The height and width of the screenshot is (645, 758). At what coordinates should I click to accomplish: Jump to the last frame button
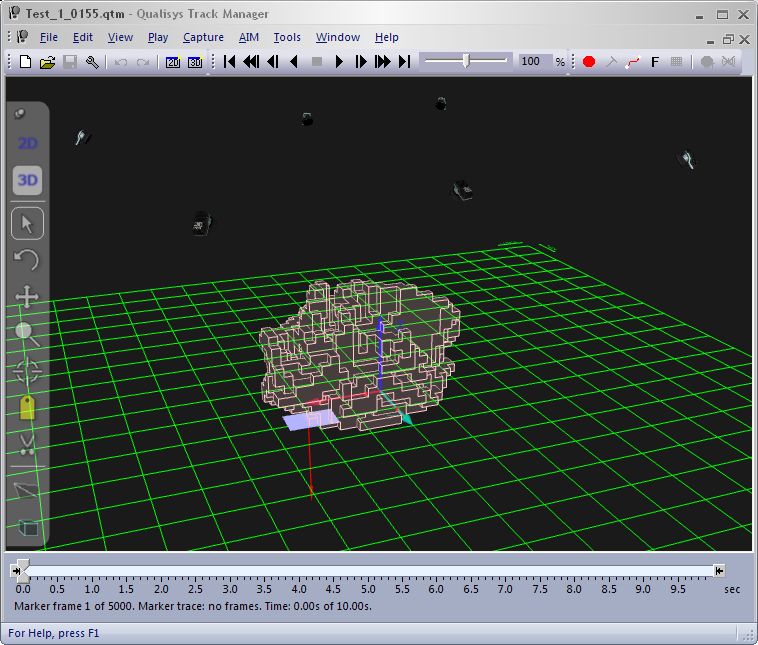(x=404, y=62)
